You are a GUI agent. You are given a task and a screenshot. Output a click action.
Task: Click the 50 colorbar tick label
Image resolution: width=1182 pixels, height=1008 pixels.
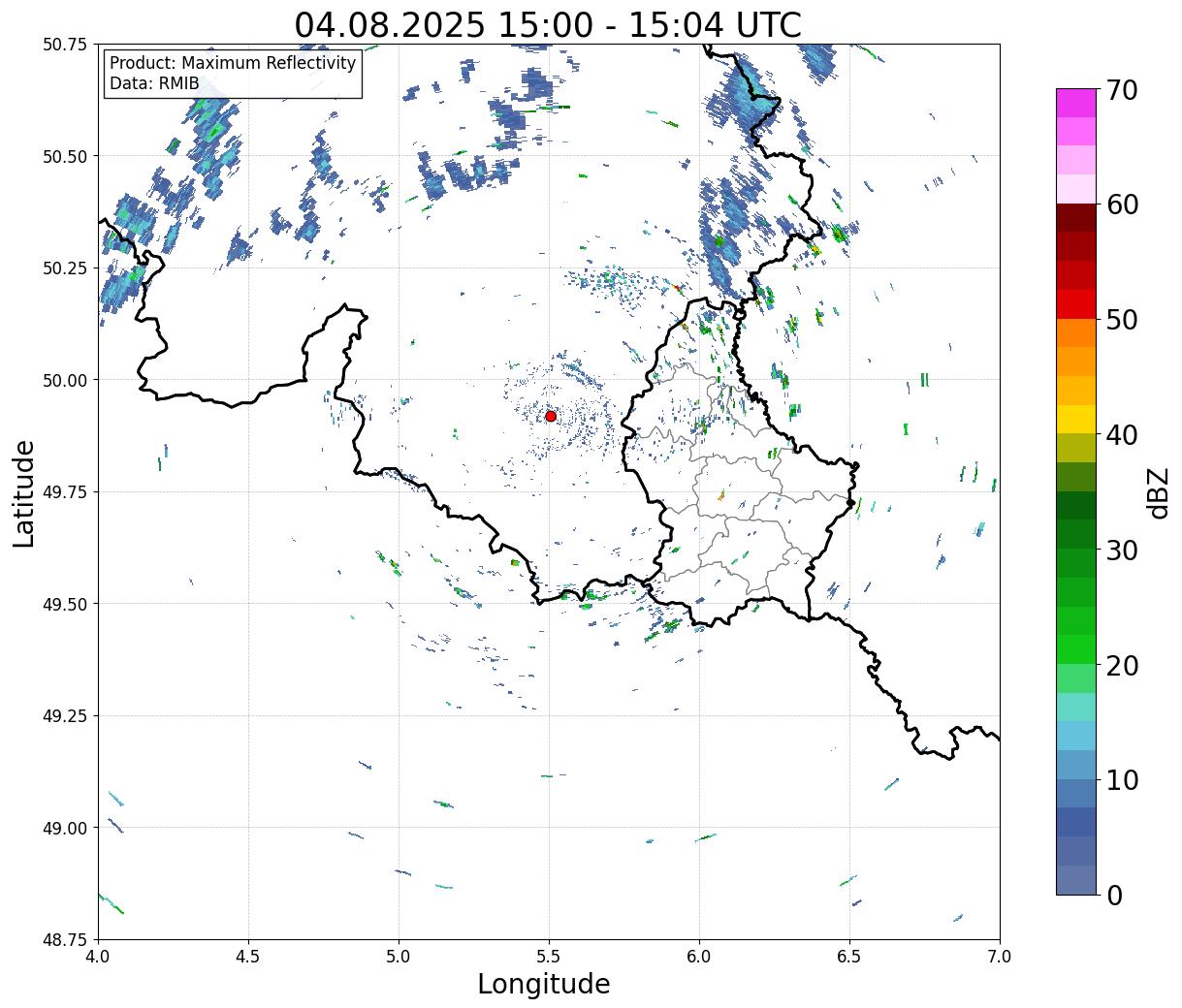point(1122,320)
